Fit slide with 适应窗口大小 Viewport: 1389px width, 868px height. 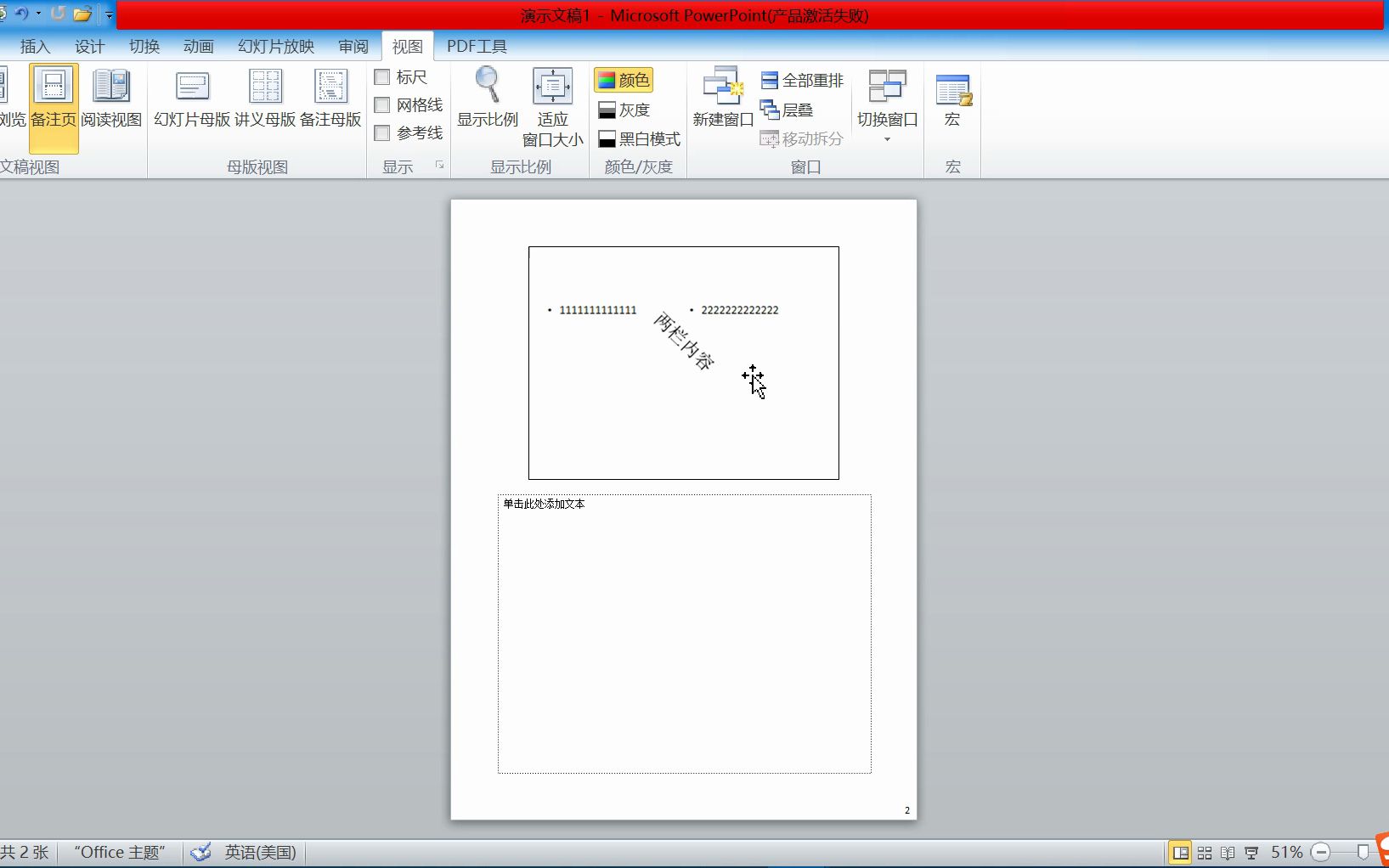pyautogui.click(x=552, y=108)
